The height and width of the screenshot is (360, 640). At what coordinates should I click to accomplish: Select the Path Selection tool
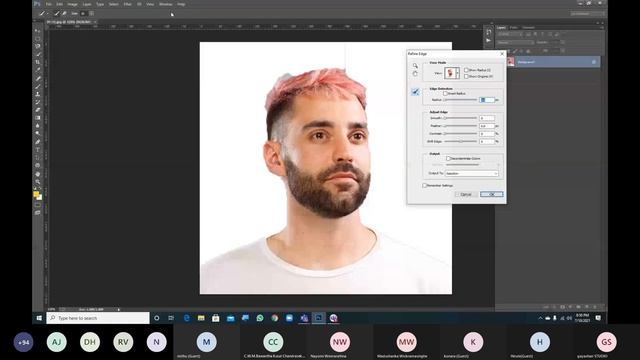tap(38, 158)
